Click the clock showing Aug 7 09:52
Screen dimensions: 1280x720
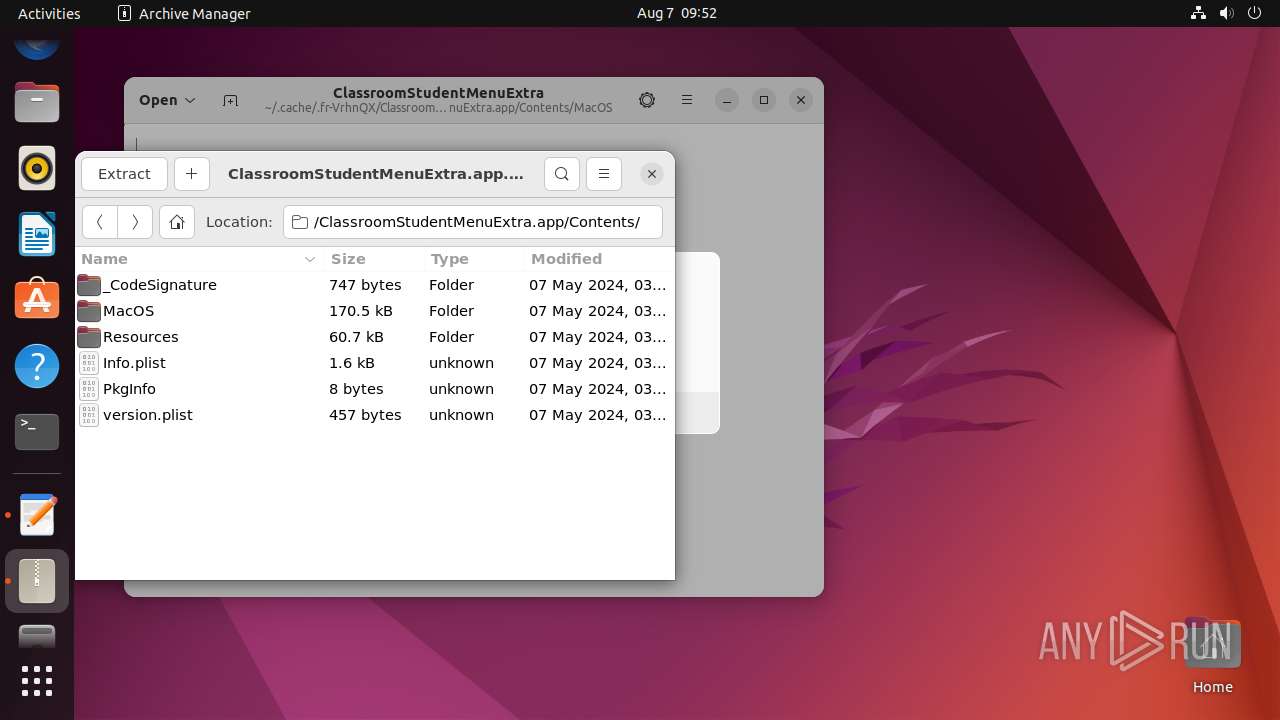[x=677, y=13]
